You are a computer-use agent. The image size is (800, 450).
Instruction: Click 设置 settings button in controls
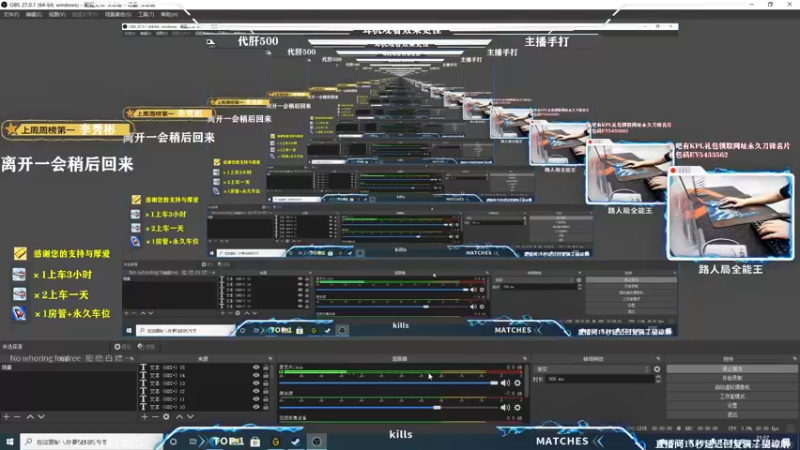click(732, 406)
